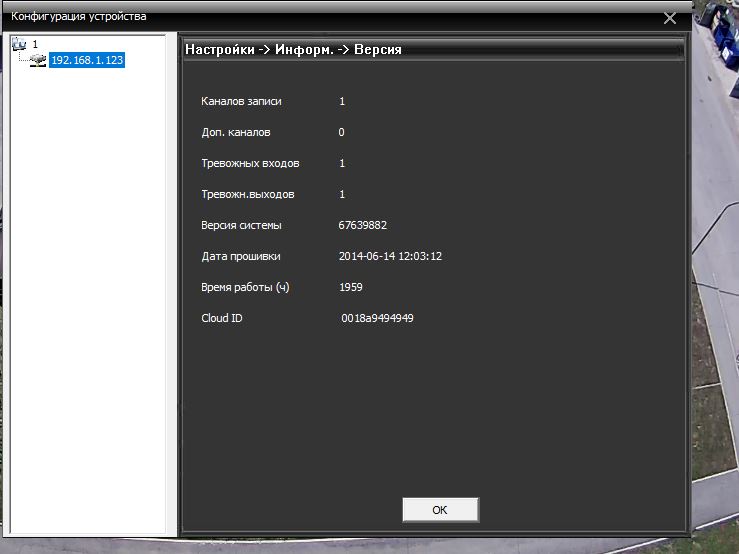Click the Доп. каналов label
Image resolution: width=739 pixels, height=554 pixels.
[x=235, y=132]
